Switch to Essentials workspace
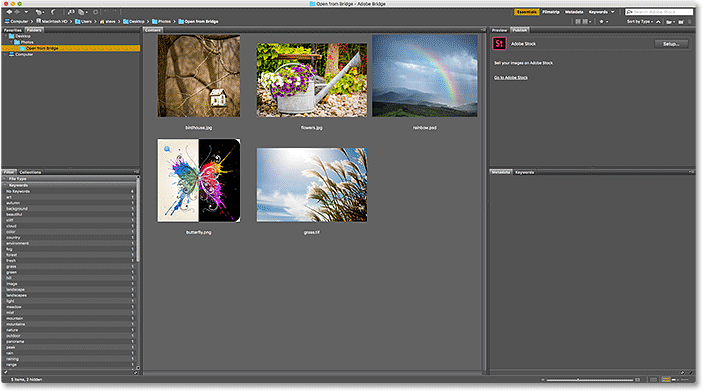 click(527, 12)
